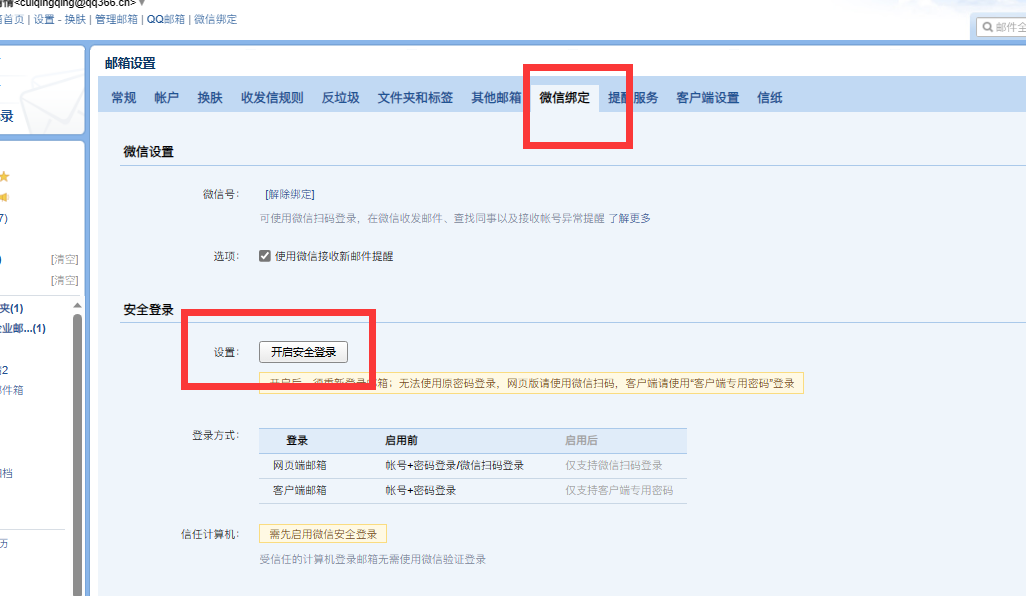
Task: Click the 开启安全登录 button
Action: click(x=303, y=352)
